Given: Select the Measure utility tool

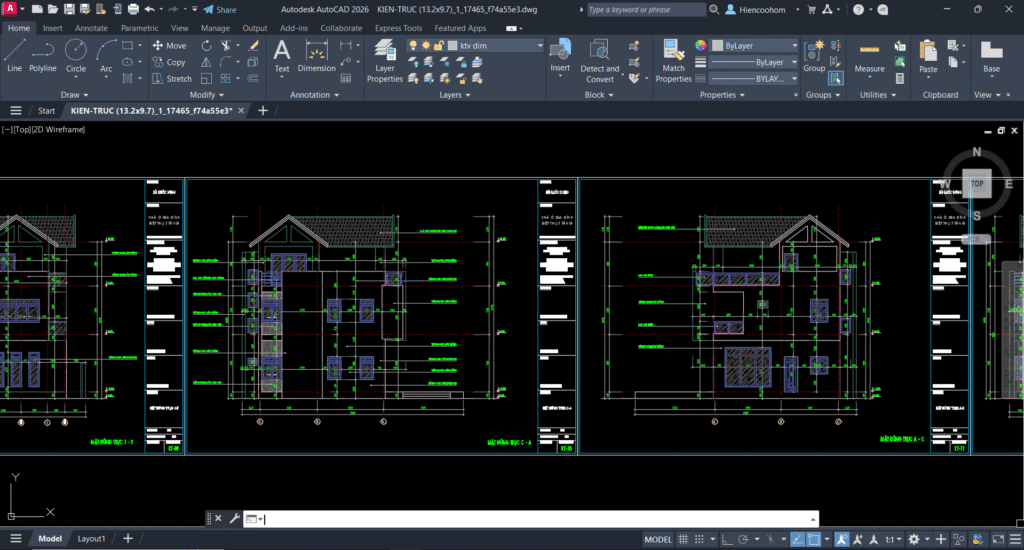Looking at the screenshot, I should [x=869, y=56].
